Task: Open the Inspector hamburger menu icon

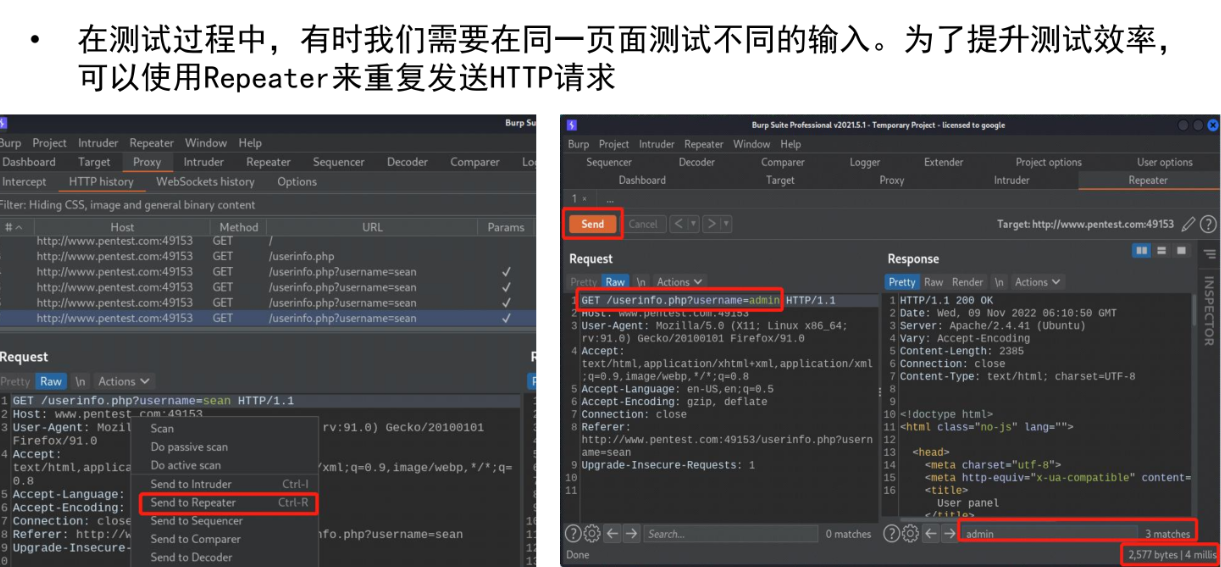Action: pos(1208,254)
